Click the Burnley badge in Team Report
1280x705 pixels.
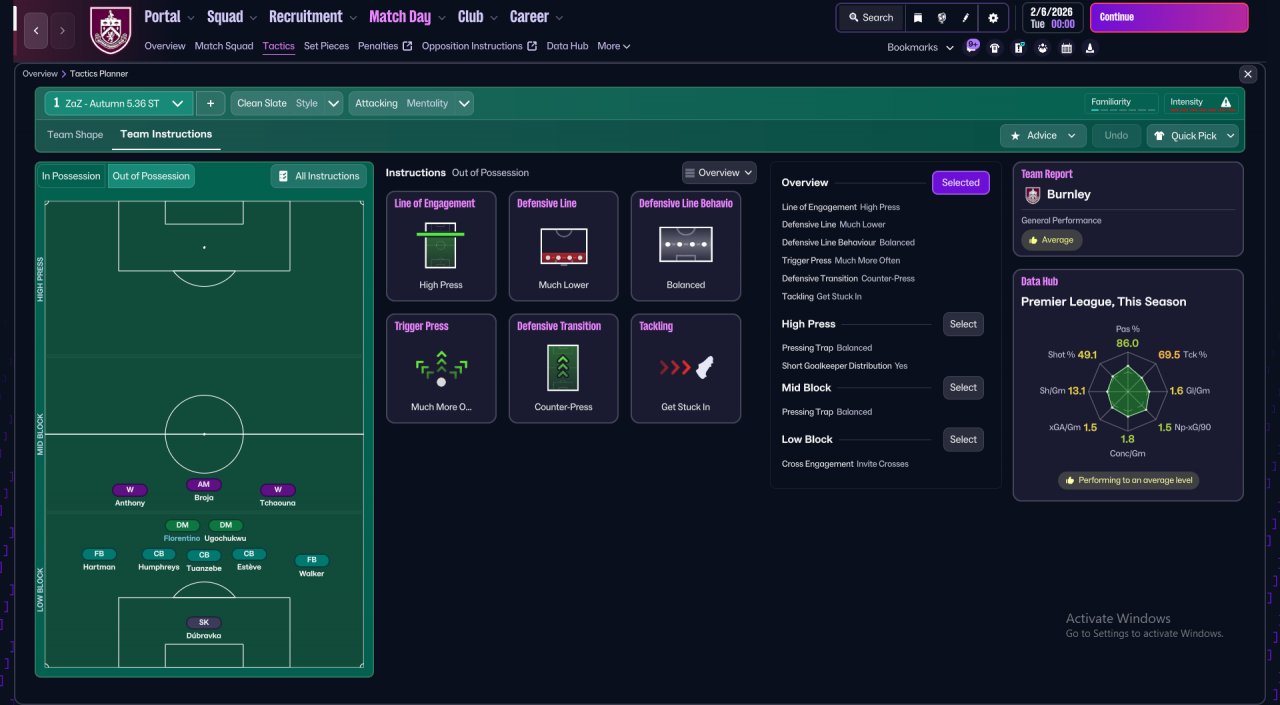coord(1033,195)
